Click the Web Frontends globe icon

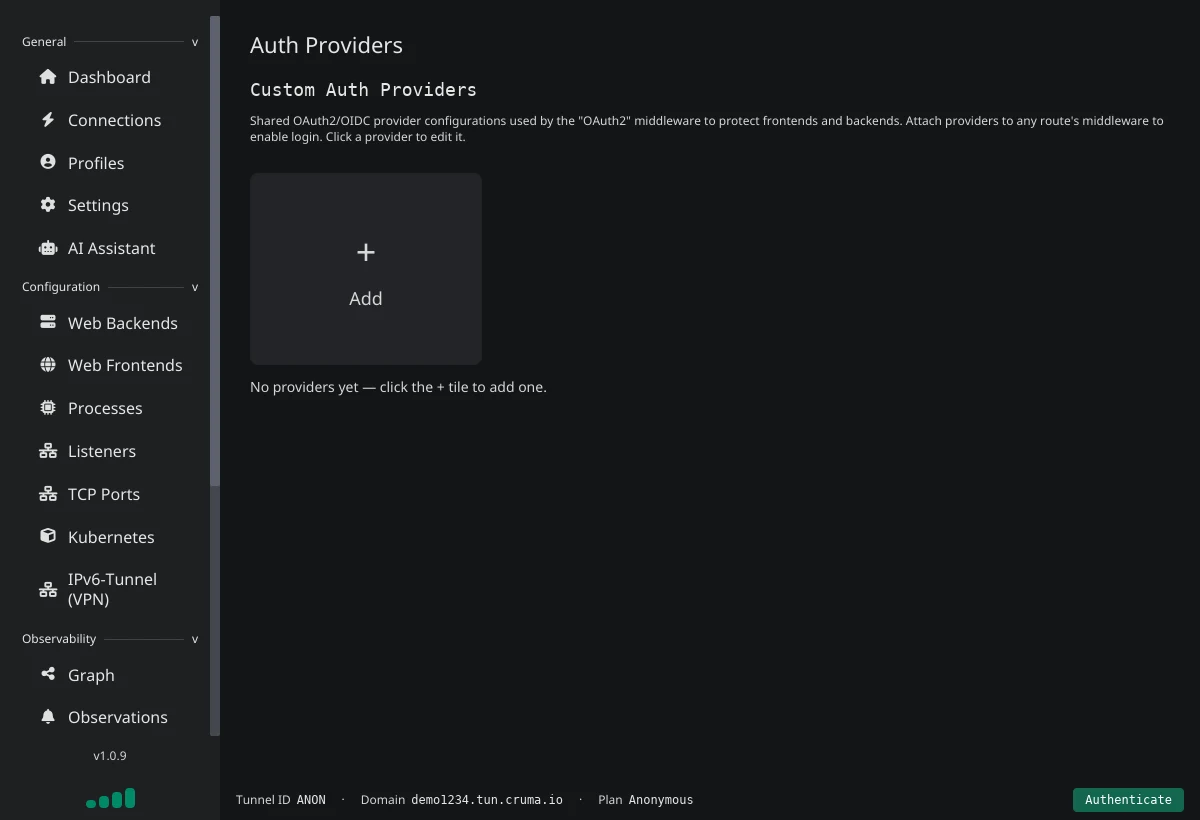48,365
